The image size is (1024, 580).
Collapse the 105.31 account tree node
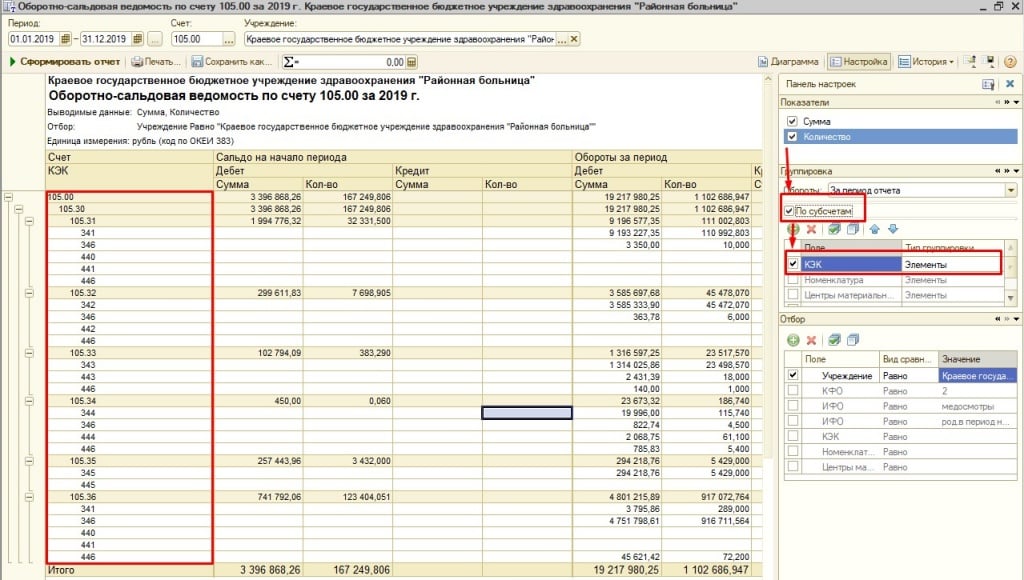28,221
